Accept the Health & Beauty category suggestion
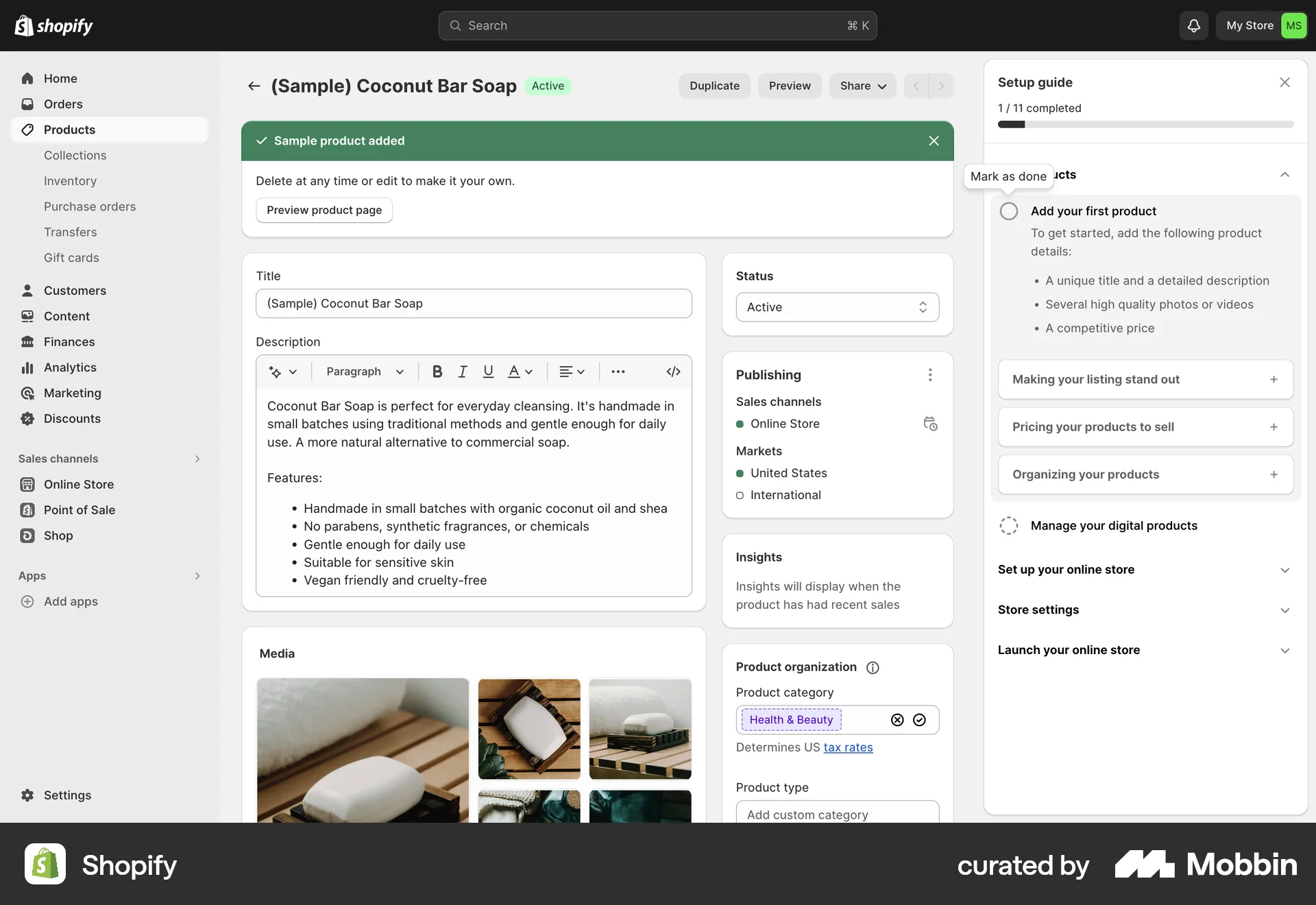The height and width of the screenshot is (905, 1316). tap(919, 720)
